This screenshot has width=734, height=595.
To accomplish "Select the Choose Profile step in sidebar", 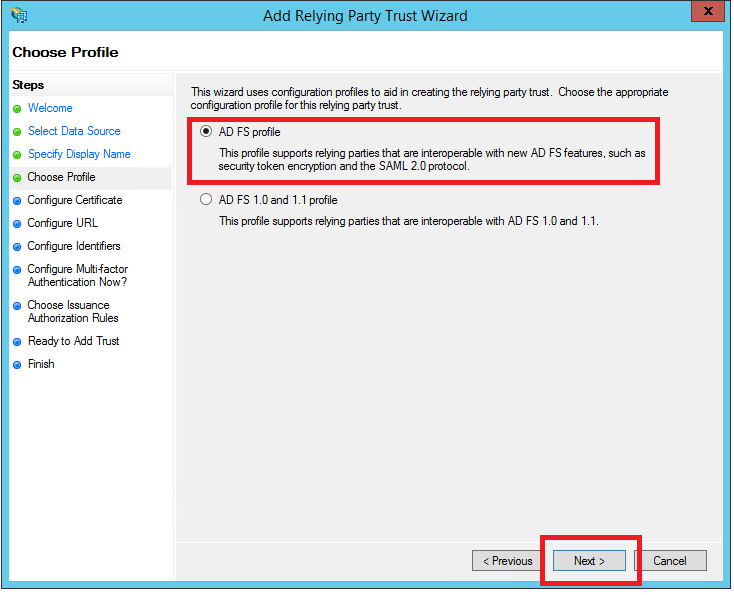I will pyautogui.click(x=61, y=177).
